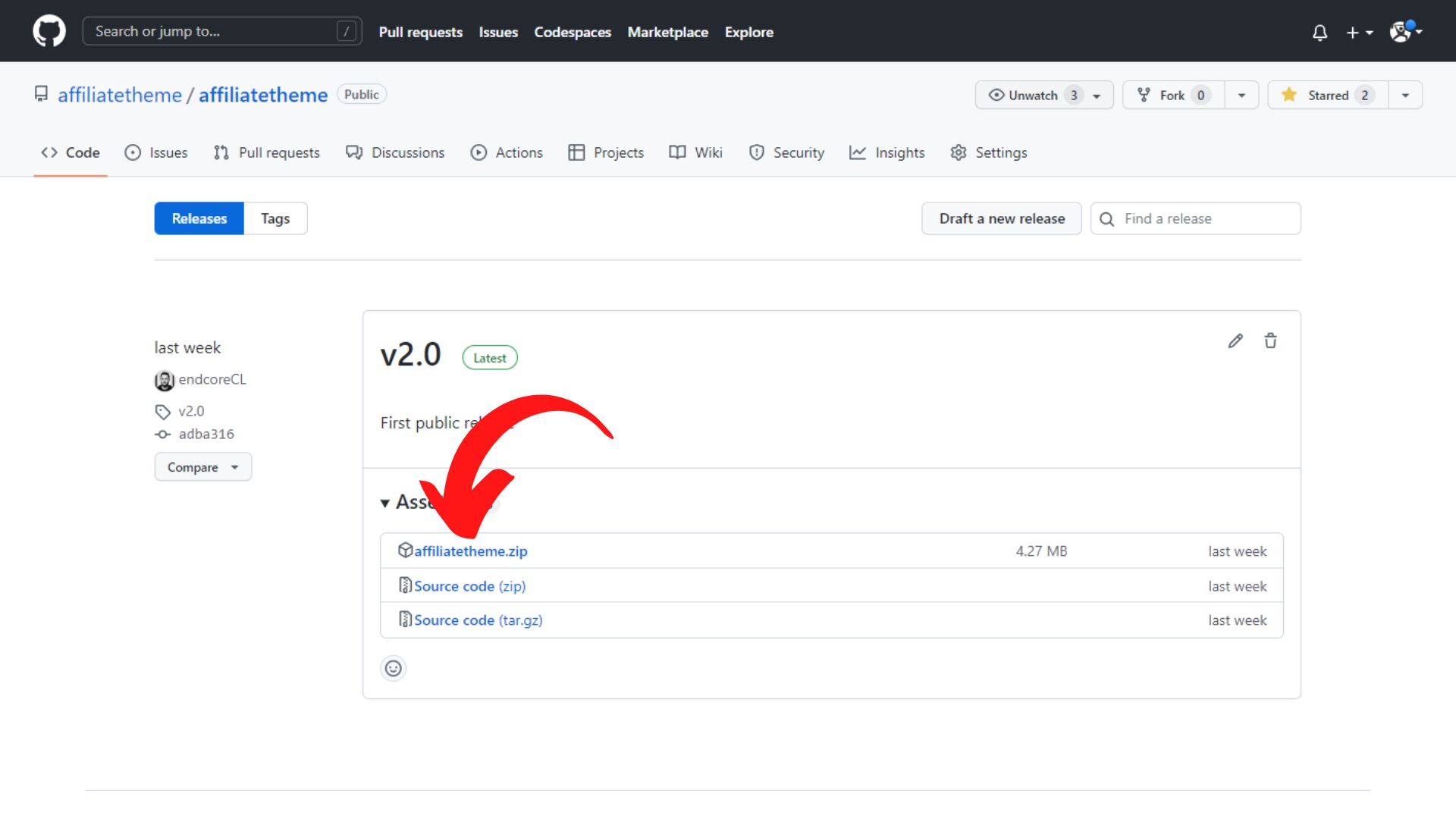Click the Fork button

coord(1173,95)
